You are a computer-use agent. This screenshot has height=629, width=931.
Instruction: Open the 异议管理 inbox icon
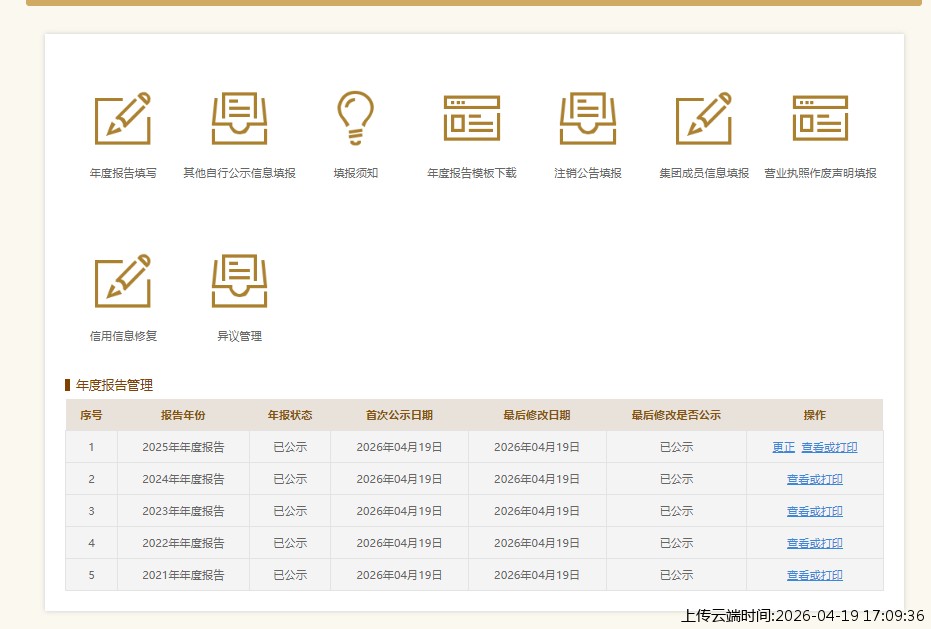click(239, 281)
